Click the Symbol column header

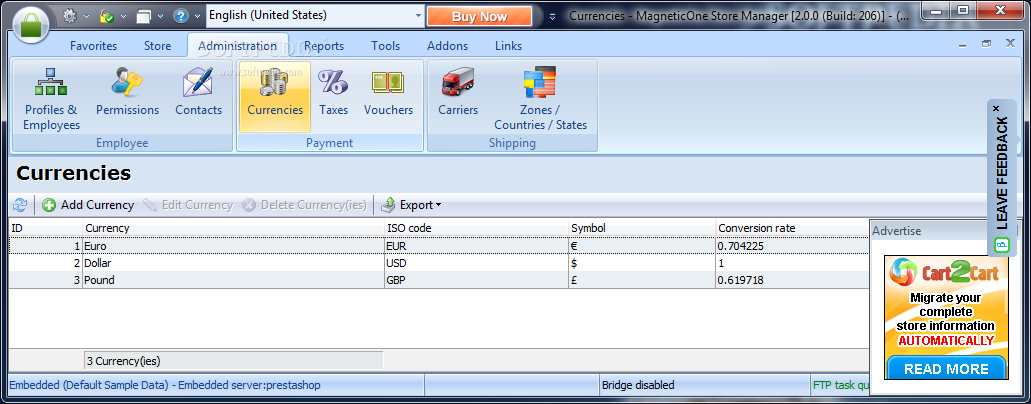click(x=642, y=228)
